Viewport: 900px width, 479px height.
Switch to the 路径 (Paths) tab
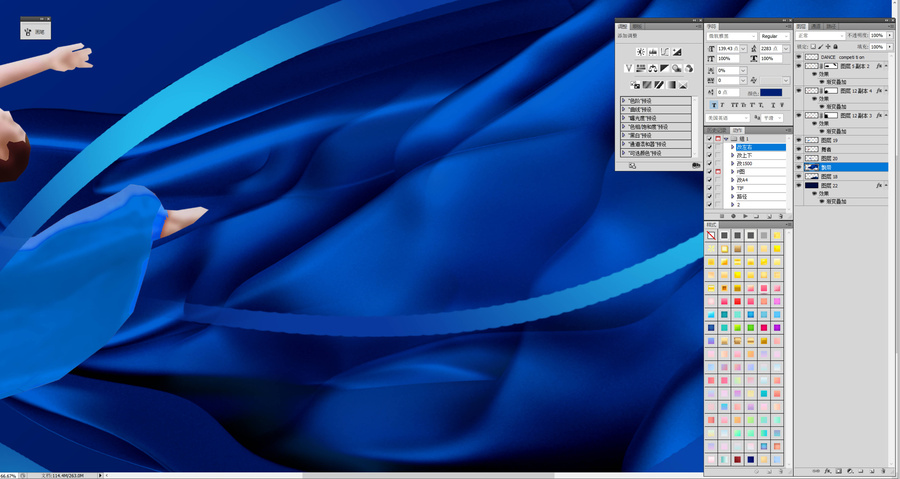pos(831,26)
